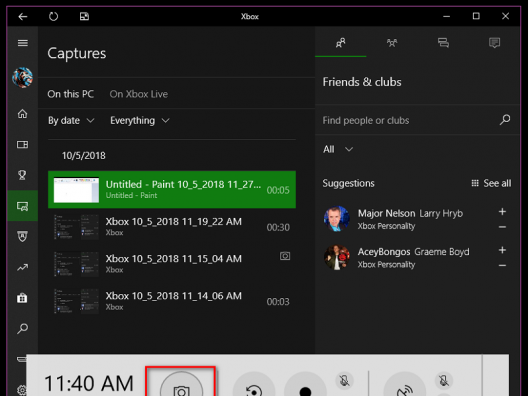Image resolution: width=530 pixels, height=396 pixels.
Task: Click the record last 30 seconds icon
Action: tap(254, 386)
